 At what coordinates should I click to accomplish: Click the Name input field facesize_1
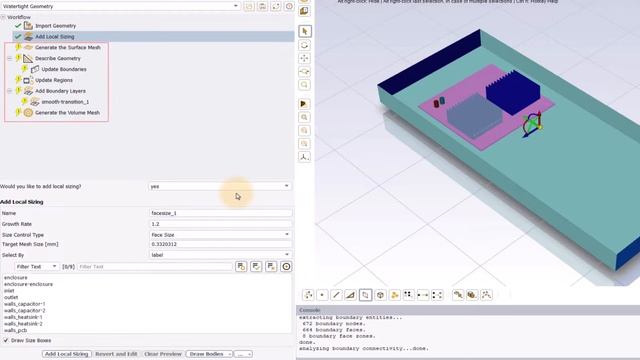(x=220, y=213)
